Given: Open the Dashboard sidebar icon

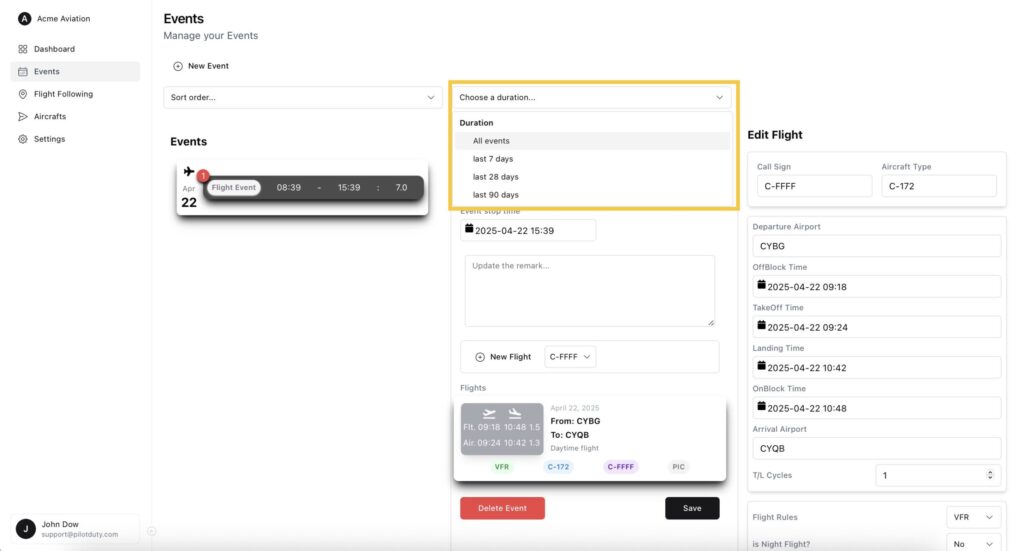Looking at the screenshot, I should 23,49.
